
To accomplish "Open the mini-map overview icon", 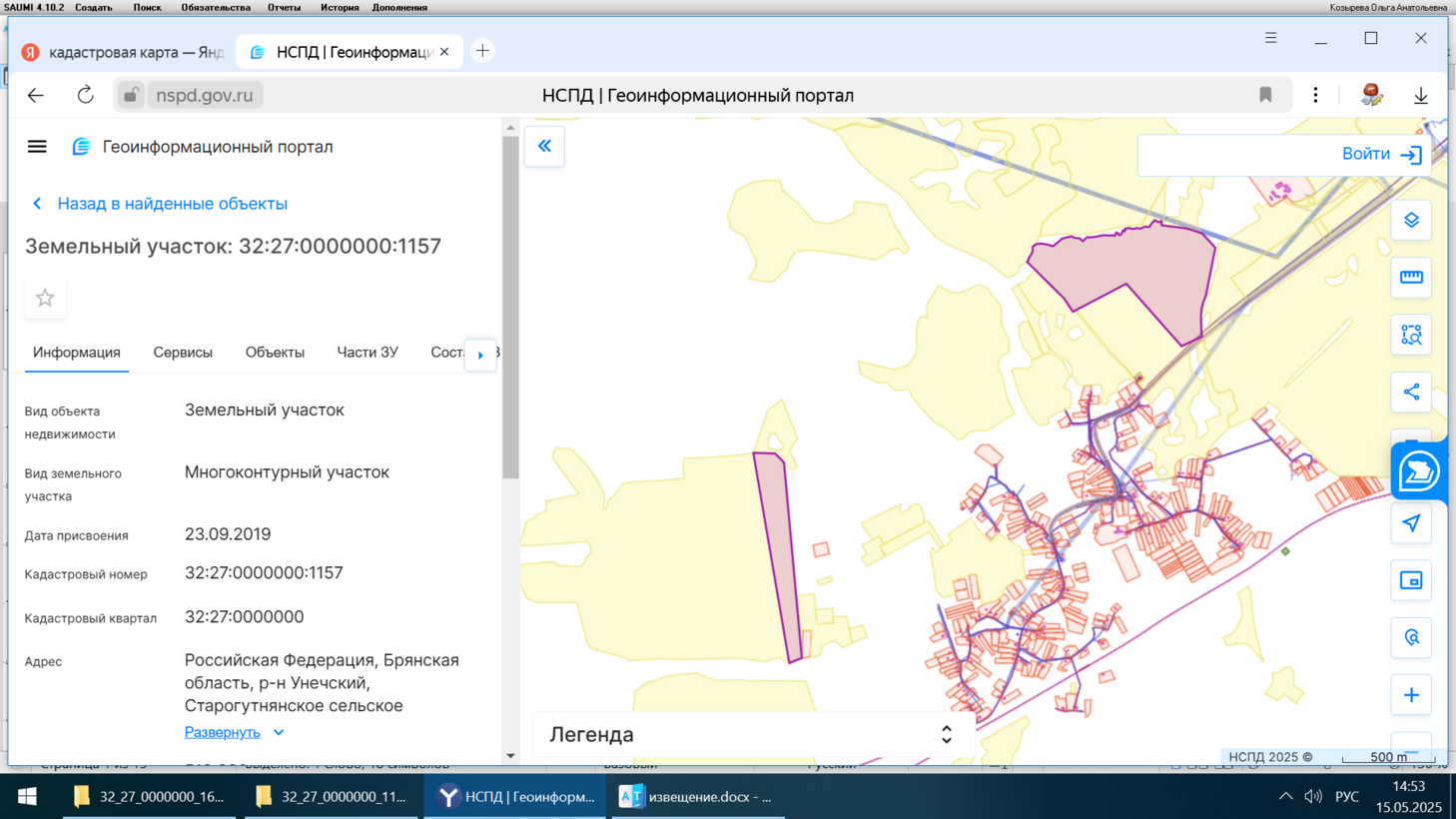I will tap(1411, 580).
